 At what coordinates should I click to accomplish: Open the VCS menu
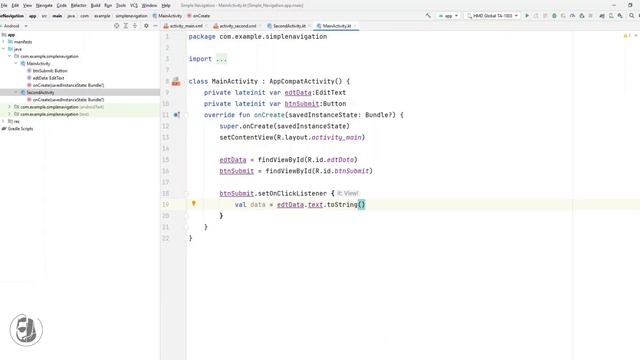point(134,5)
